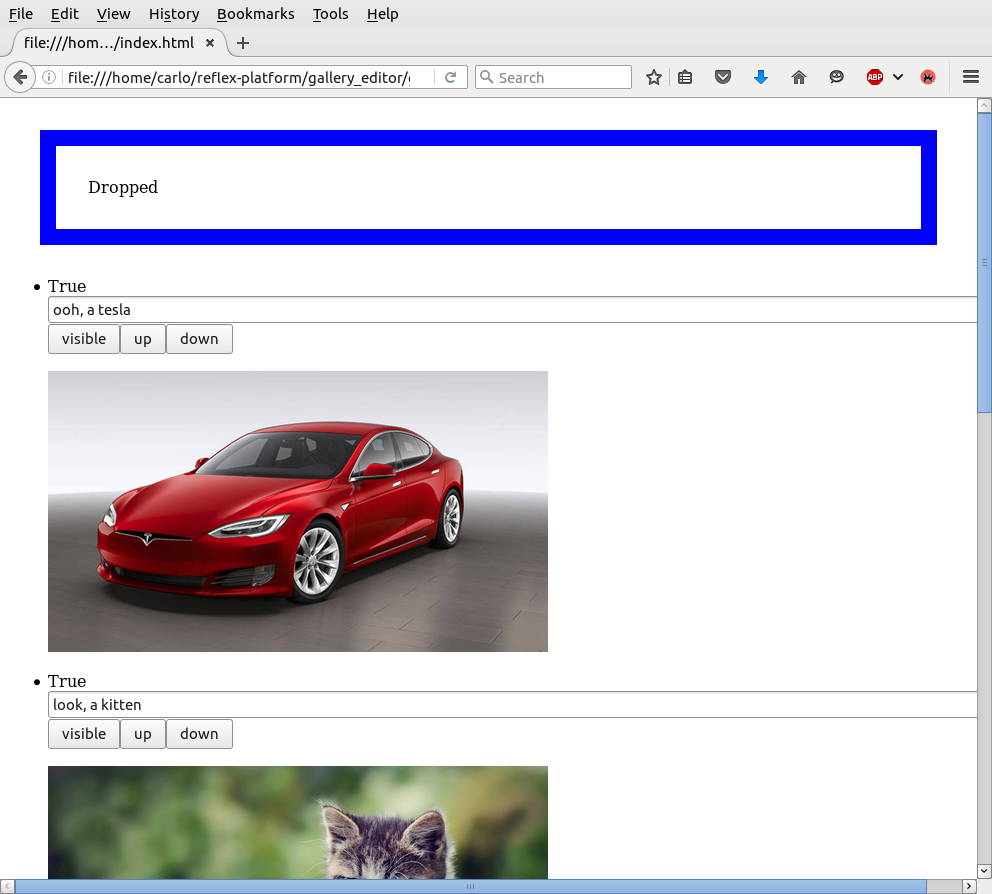Viewport: 992px width, 894px height.
Task: Open the Edit menu
Action: click(x=65, y=14)
